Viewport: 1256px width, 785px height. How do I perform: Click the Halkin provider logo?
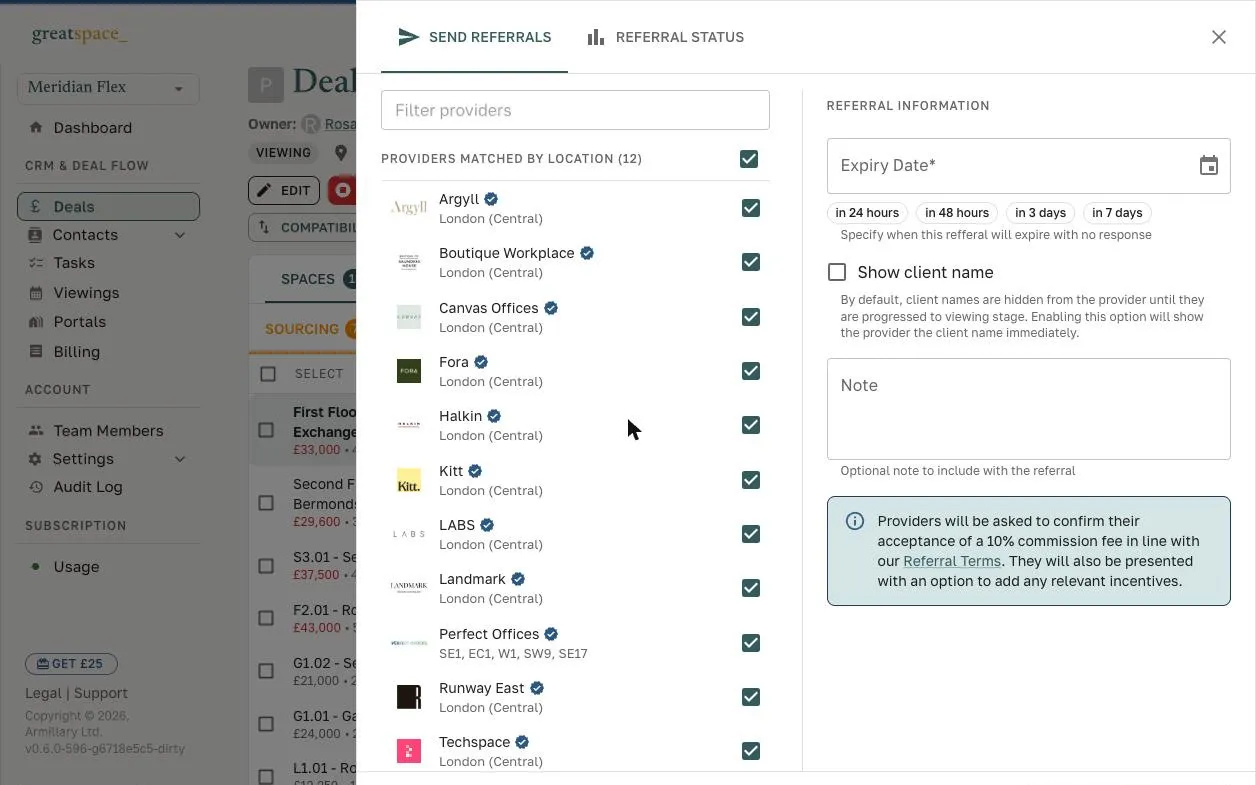click(x=409, y=425)
